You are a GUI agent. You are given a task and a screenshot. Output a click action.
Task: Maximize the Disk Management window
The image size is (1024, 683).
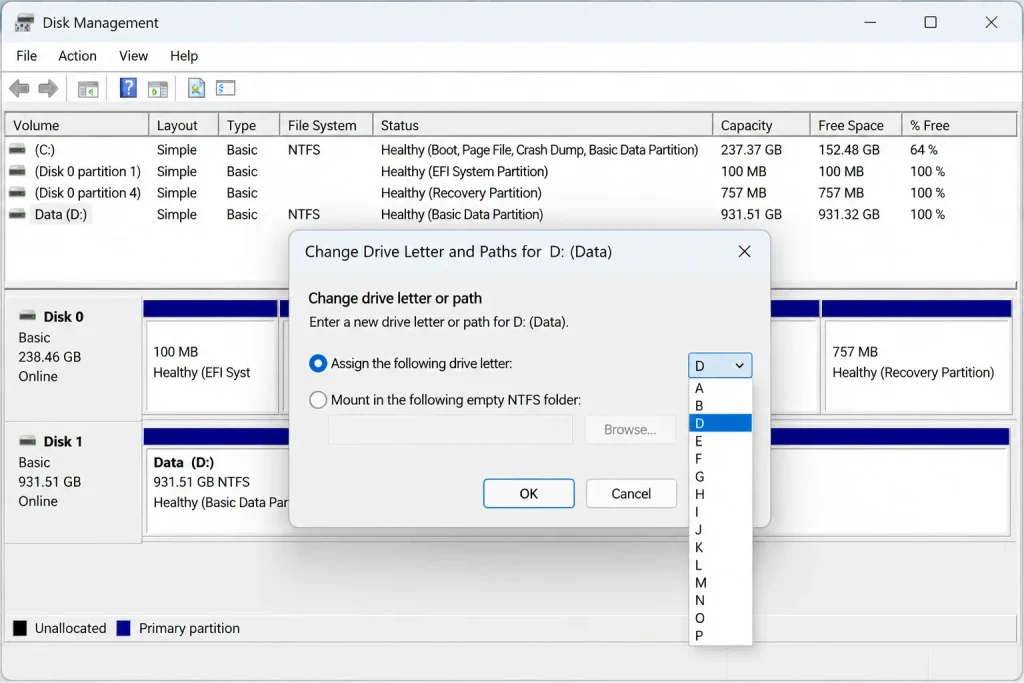[x=931, y=23]
